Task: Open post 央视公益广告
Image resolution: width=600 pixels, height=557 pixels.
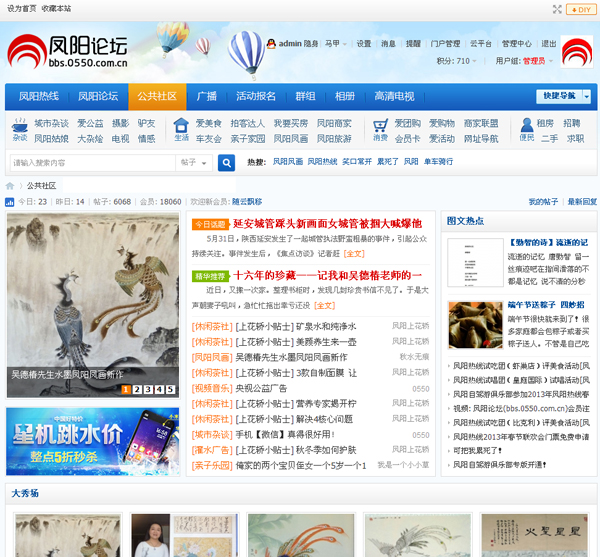Action: pos(261,389)
